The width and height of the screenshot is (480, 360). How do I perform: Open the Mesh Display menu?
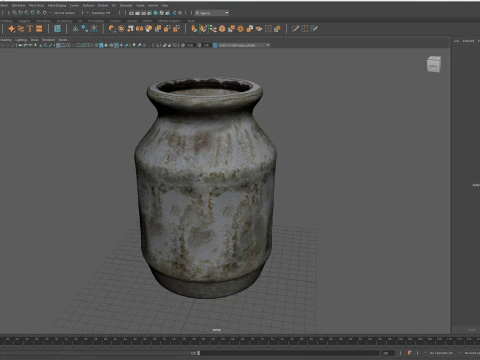(57, 5)
